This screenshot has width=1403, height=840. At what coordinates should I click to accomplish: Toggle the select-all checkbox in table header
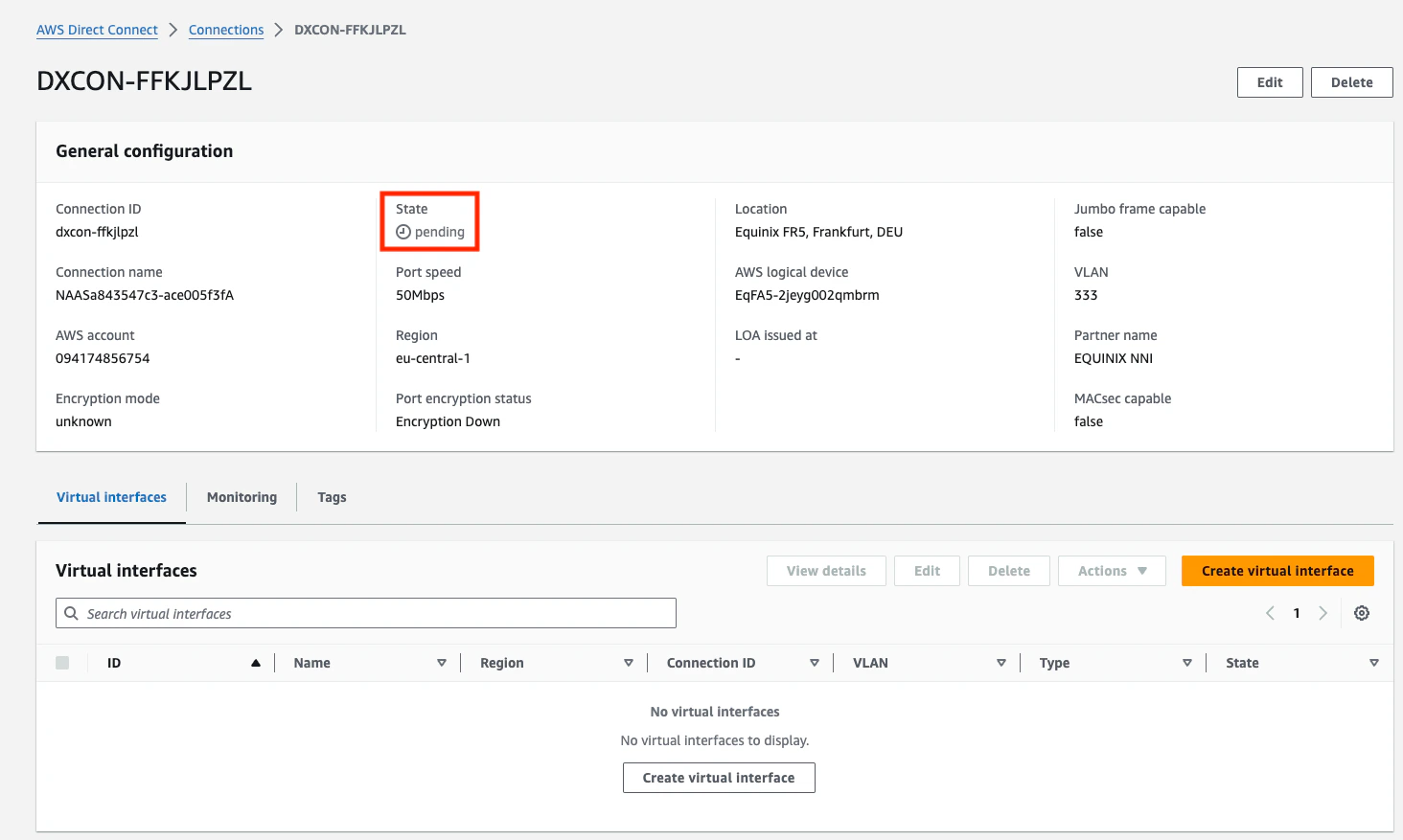62,662
